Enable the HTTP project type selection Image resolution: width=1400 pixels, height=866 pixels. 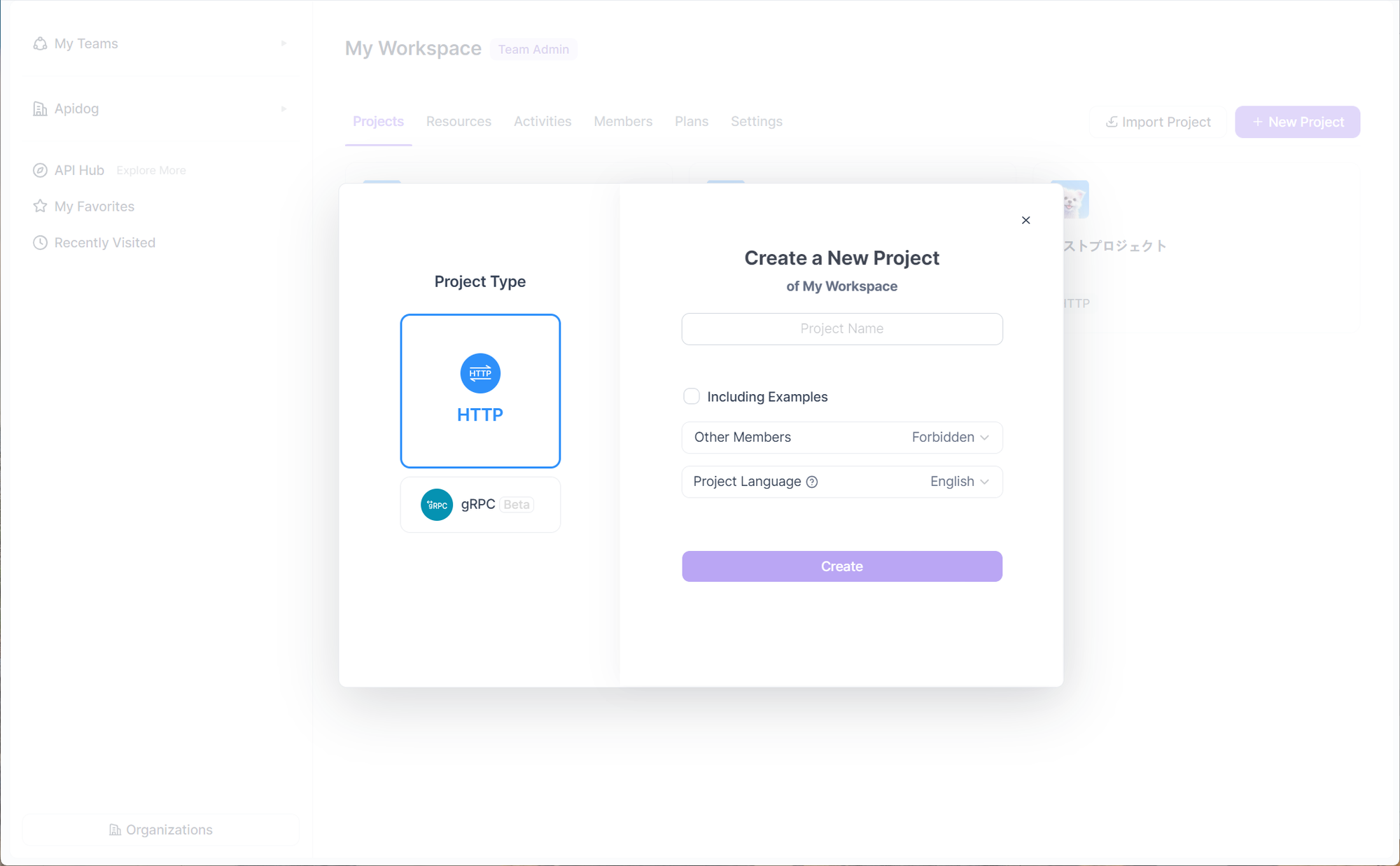click(x=479, y=390)
